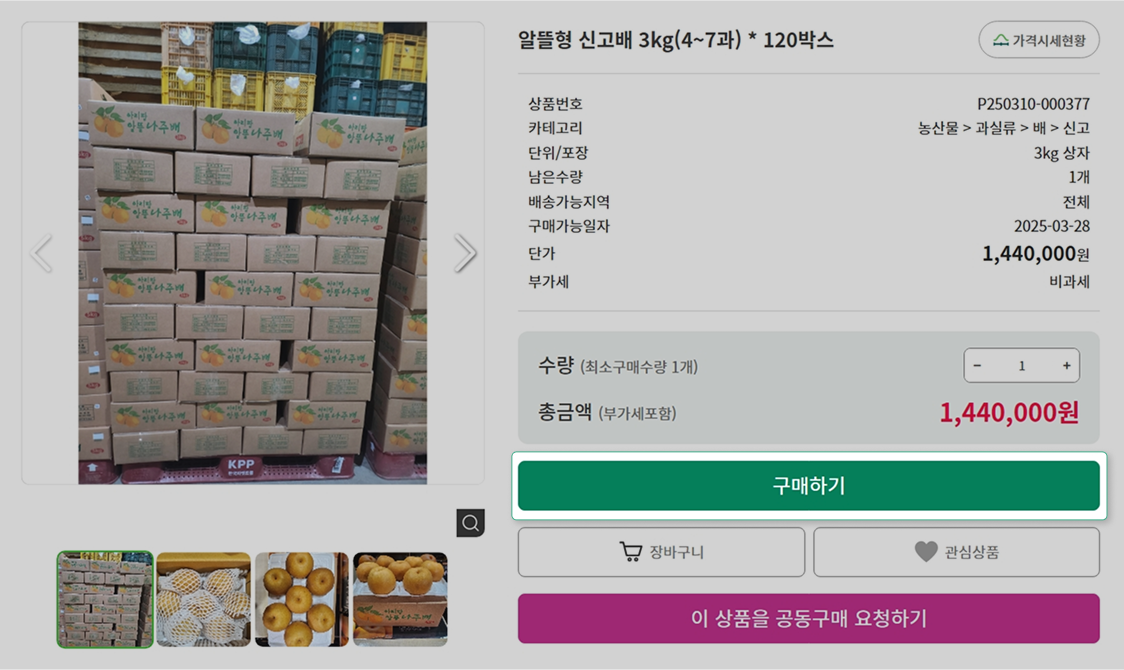The height and width of the screenshot is (670, 1124).
Task: Open the 가격시세현황 price status button
Action: tap(1039, 40)
